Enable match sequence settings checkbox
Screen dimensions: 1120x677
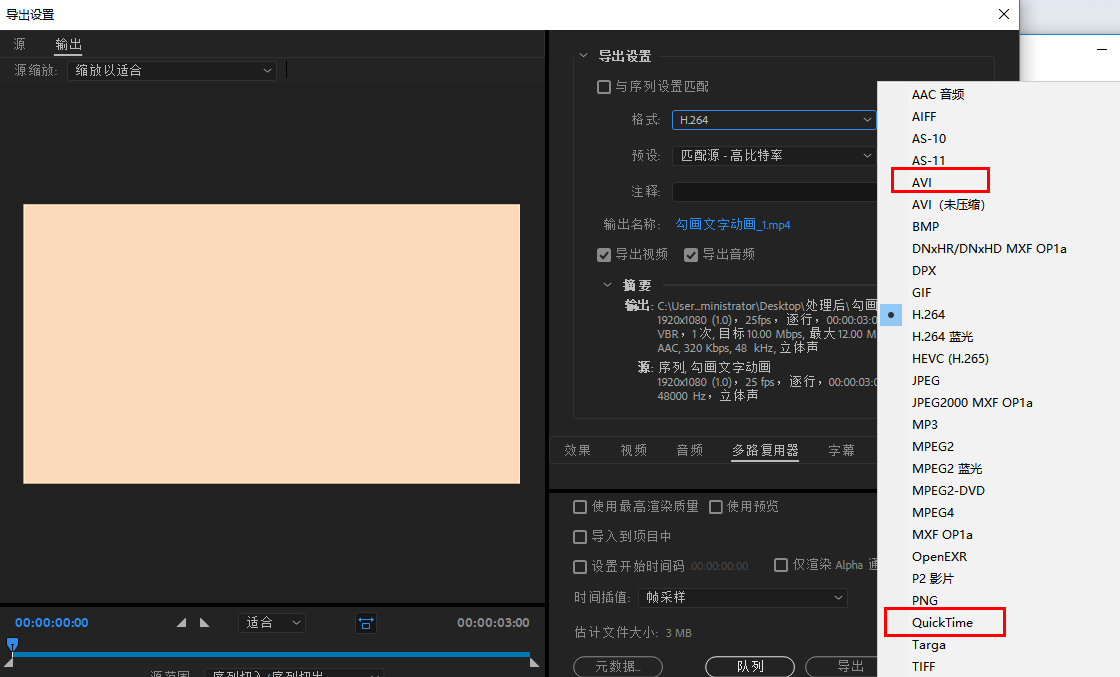pos(604,86)
